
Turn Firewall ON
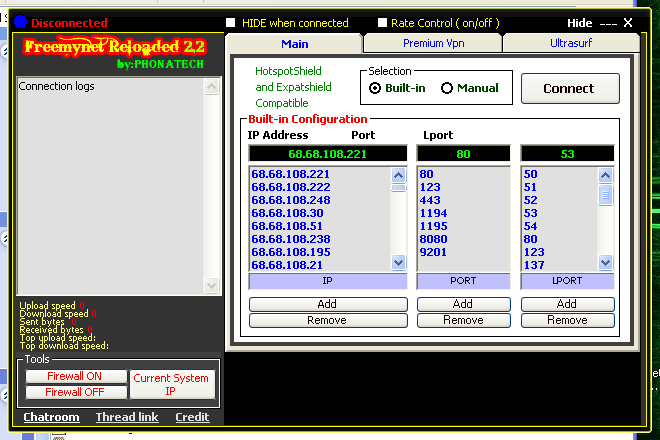(76, 376)
